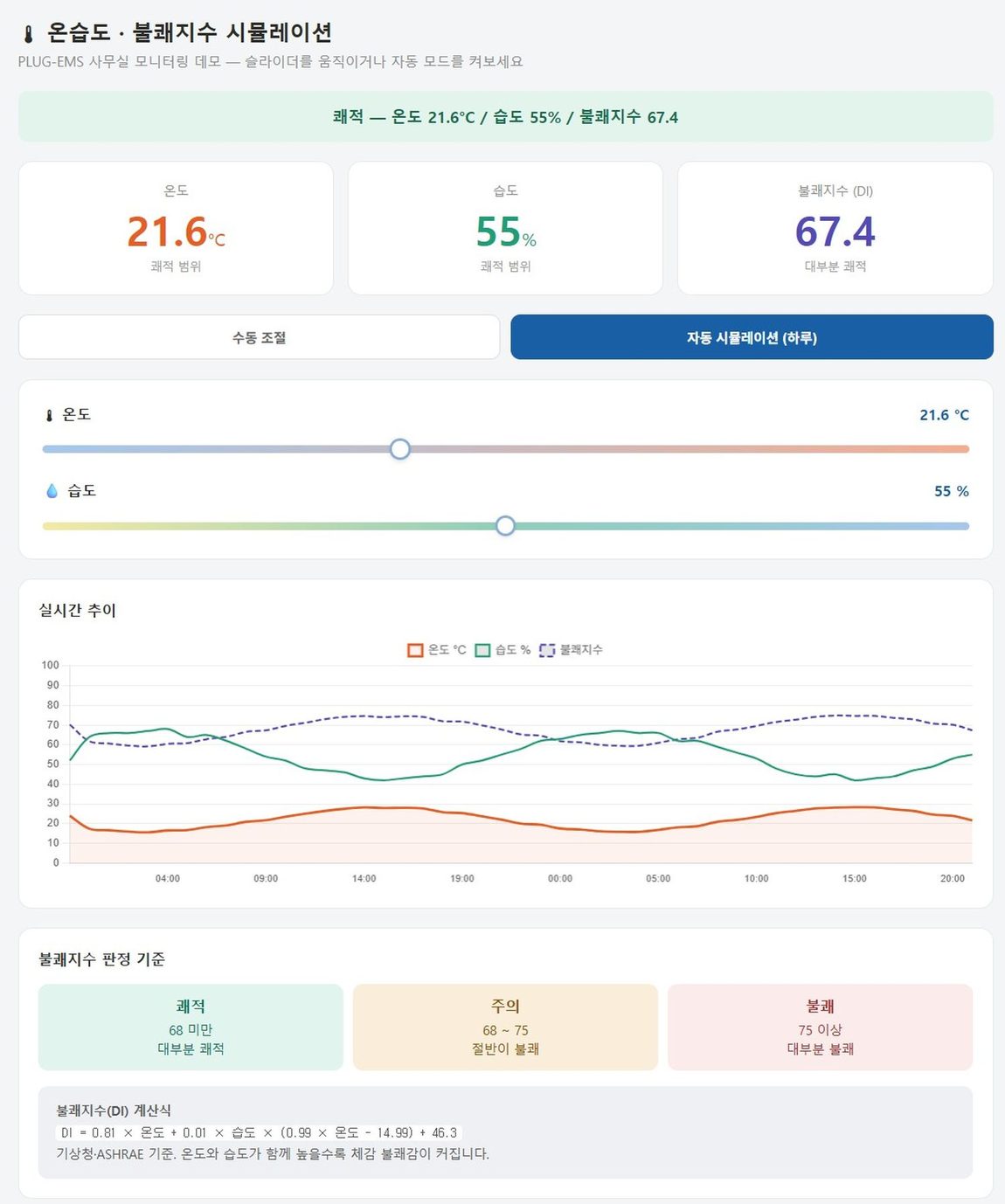This screenshot has height=1204, width=1005.
Task: Click the 불쾌지수 (DI) 67.4 card
Action: (x=835, y=228)
